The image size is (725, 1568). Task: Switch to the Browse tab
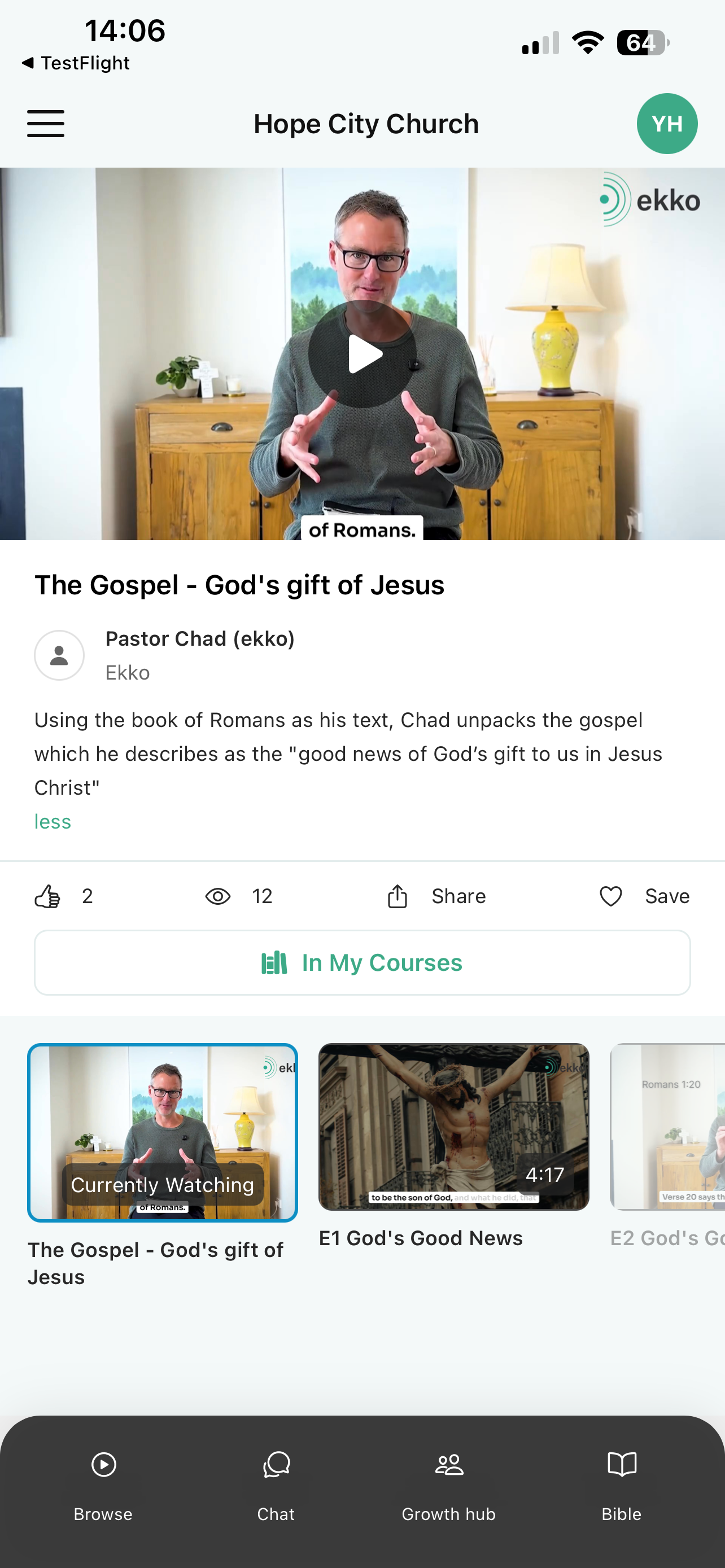103,1487
